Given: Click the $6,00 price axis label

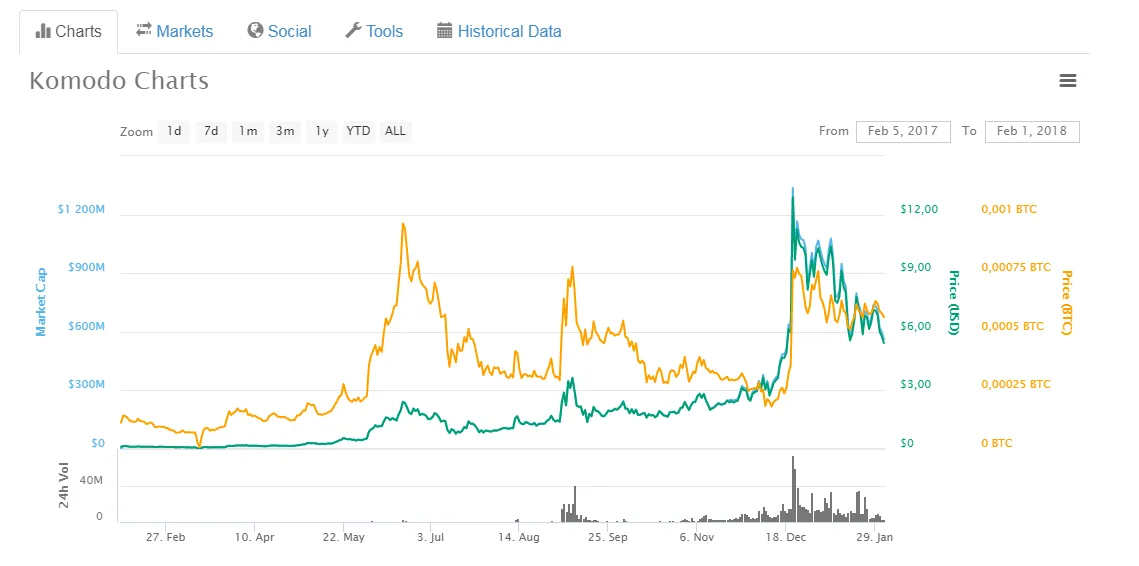Looking at the screenshot, I should (915, 326).
